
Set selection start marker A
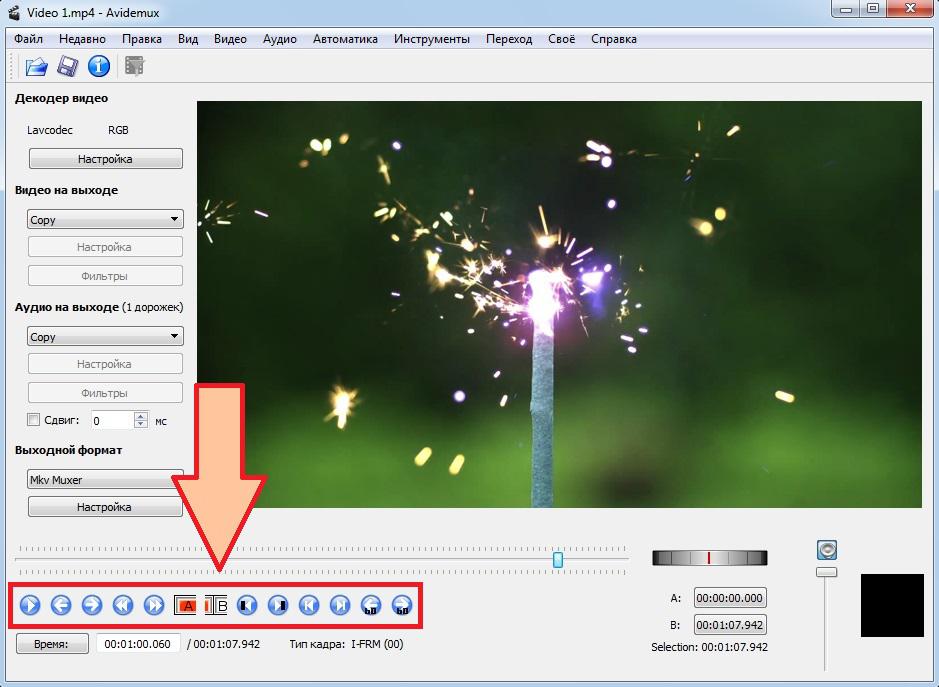coord(186,604)
